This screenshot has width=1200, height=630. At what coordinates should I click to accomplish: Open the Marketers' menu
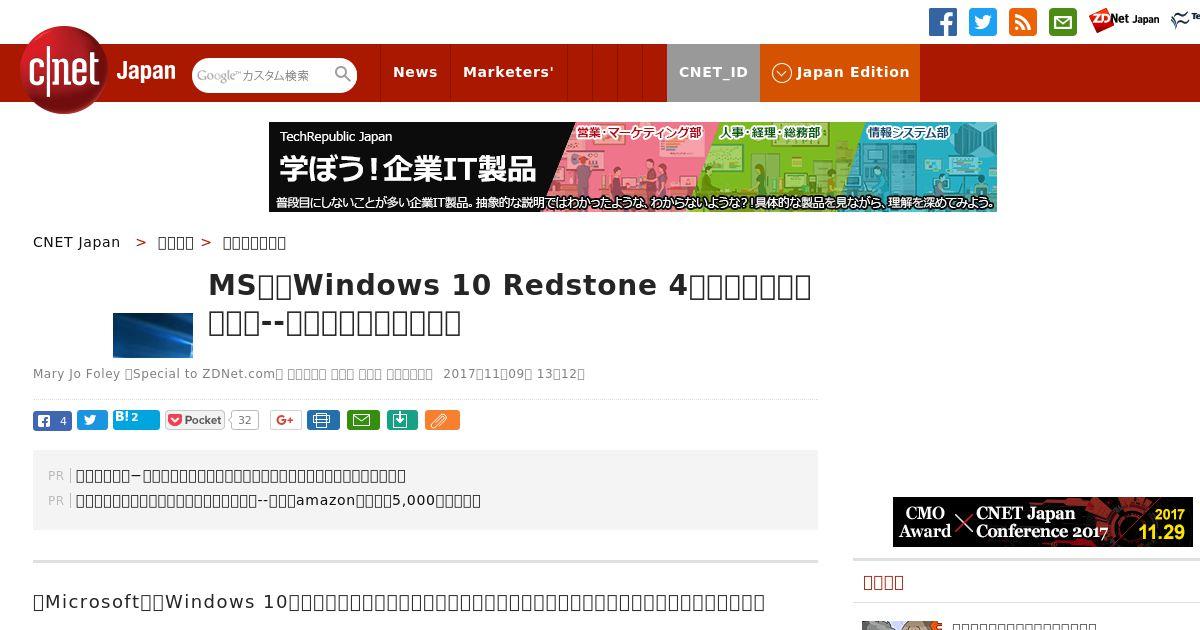click(x=508, y=72)
